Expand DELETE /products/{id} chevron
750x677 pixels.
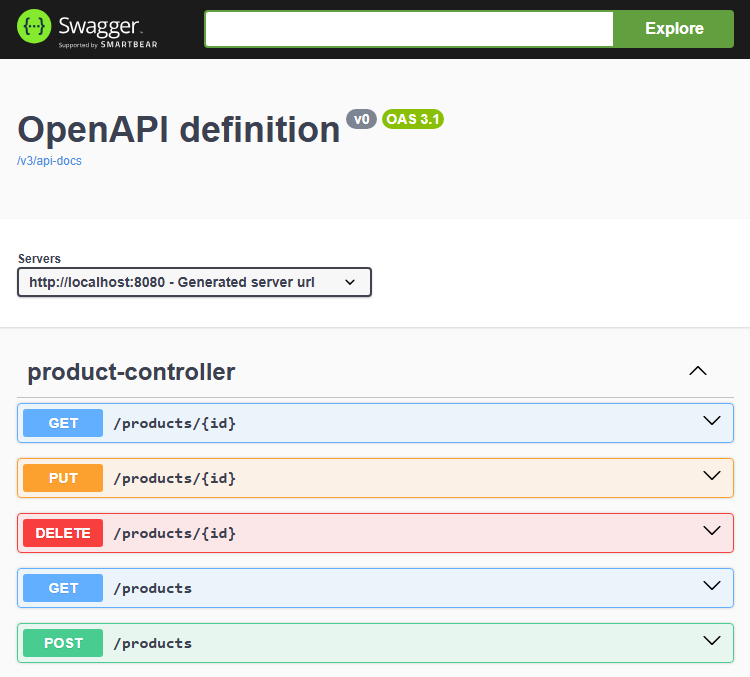712,531
